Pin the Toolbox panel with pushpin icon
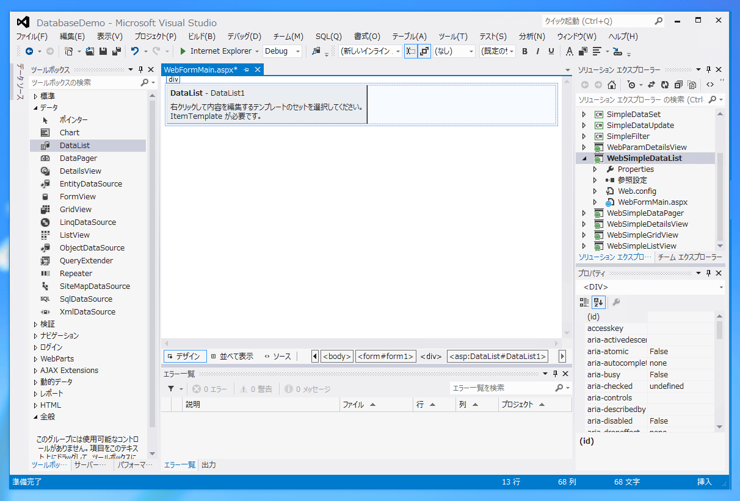Viewport: 740px width, 501px height. (x=141, y=69)
